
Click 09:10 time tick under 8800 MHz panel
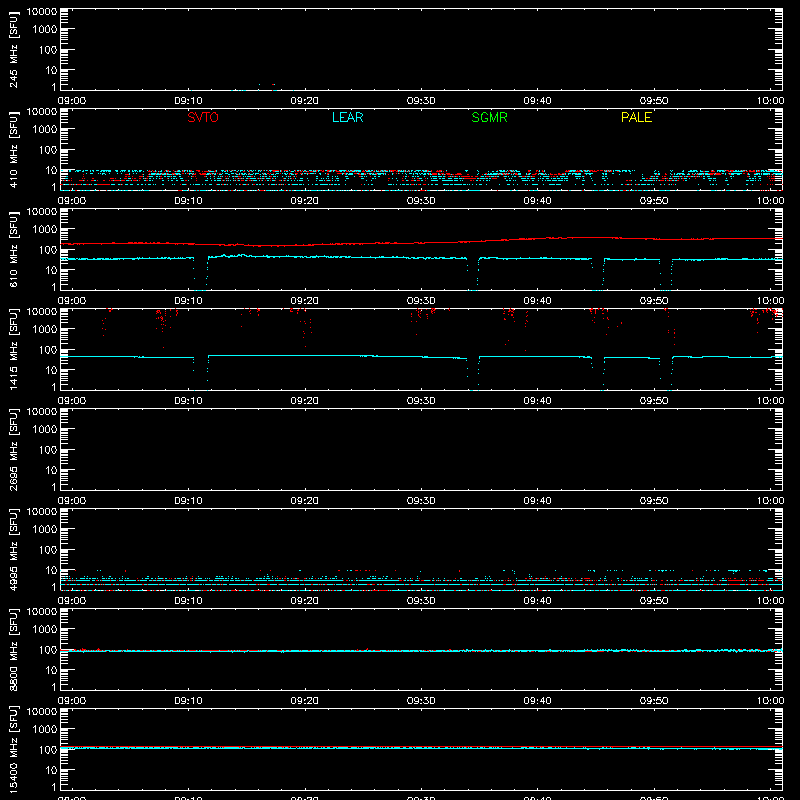188,701
